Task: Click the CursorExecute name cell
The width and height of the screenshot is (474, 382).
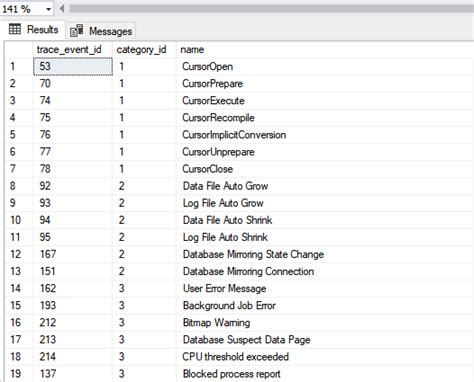Action: pos(325,101)
